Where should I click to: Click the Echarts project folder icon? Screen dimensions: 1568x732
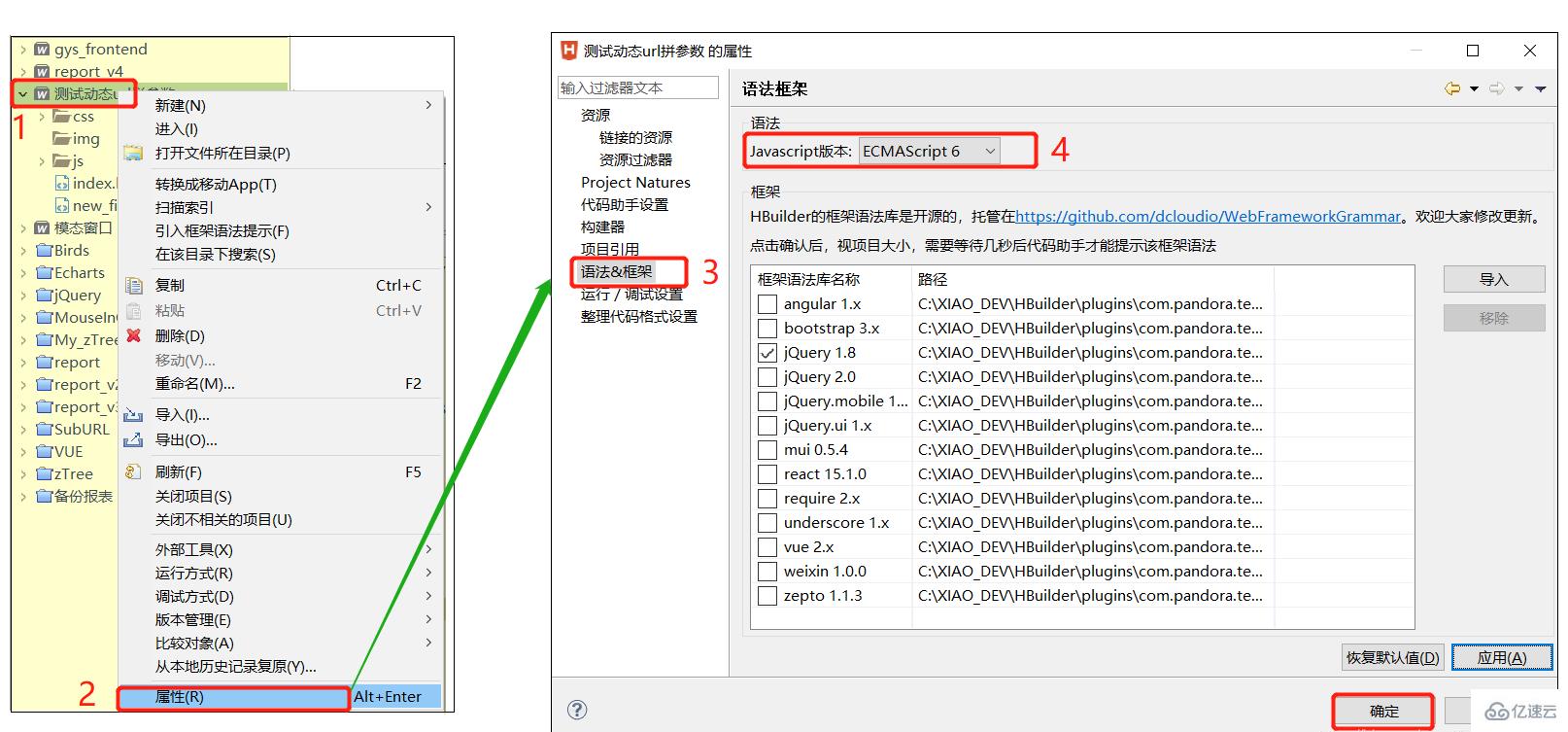[44, 273]
